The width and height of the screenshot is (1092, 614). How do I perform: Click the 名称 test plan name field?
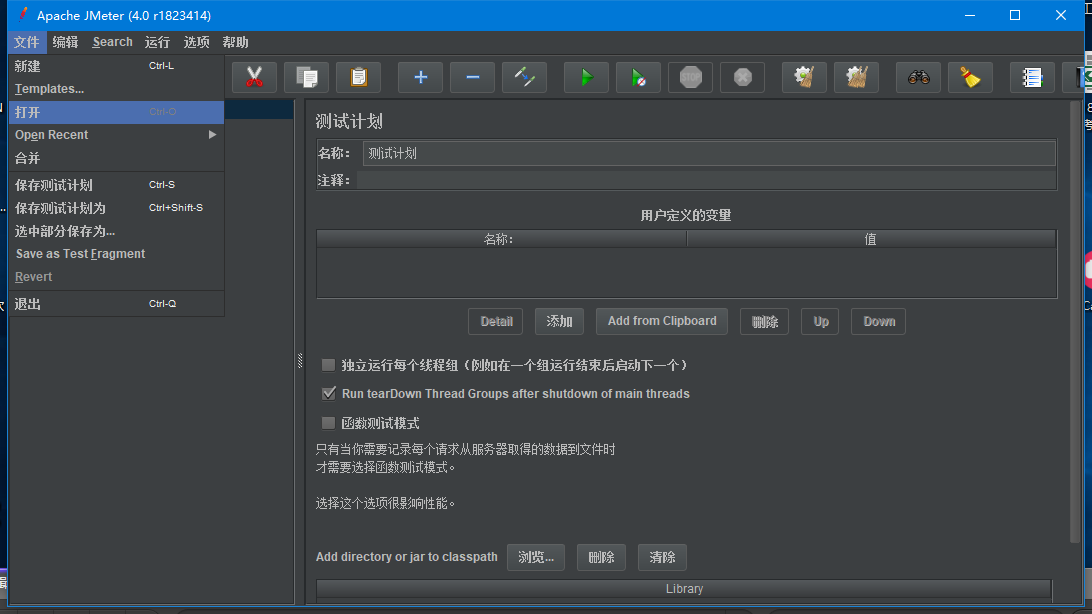click(x=709, y=153)
